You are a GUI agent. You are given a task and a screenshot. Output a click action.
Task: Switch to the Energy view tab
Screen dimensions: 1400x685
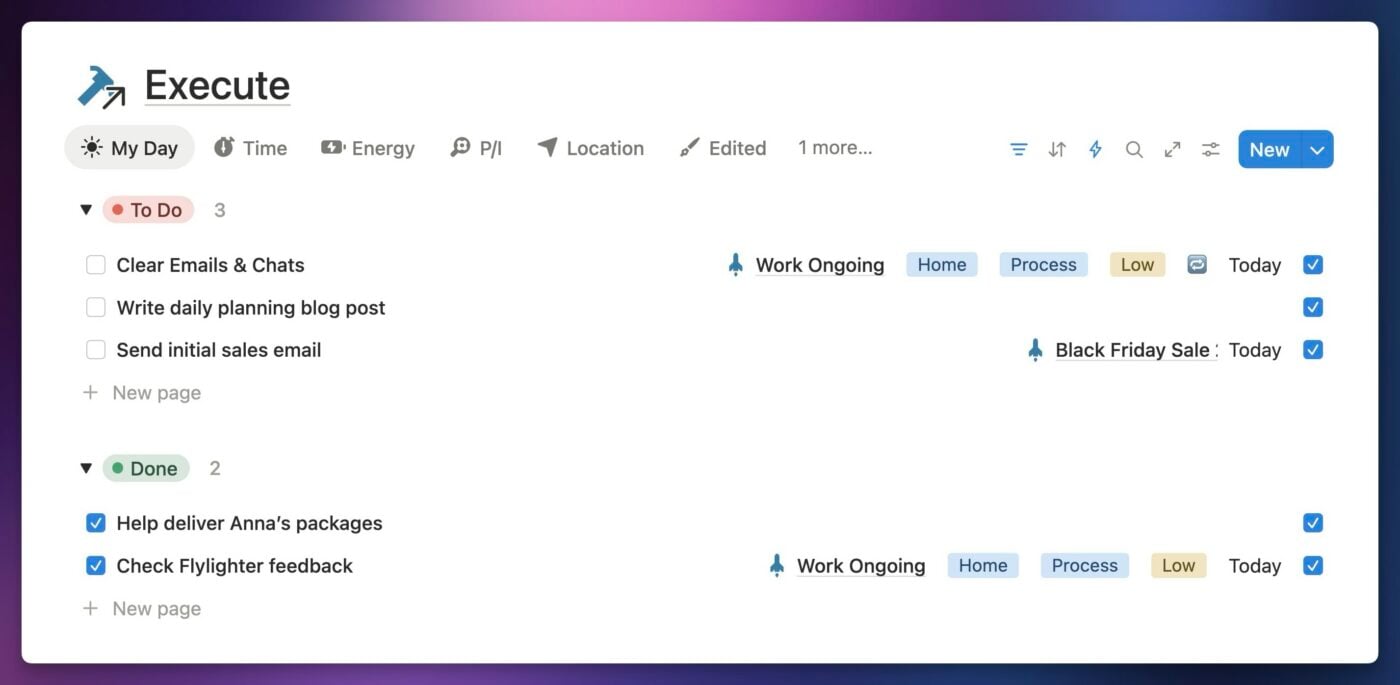tap(368, 148)
